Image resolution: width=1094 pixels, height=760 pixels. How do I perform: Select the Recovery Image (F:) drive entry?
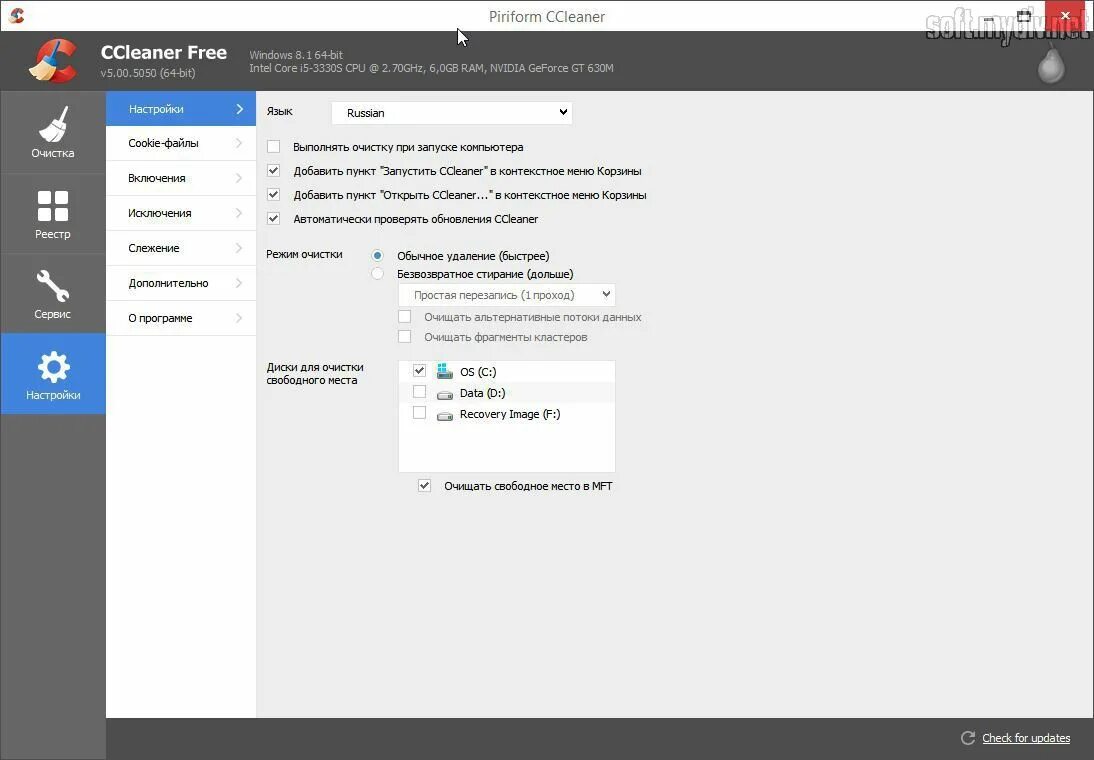[510, 413]
